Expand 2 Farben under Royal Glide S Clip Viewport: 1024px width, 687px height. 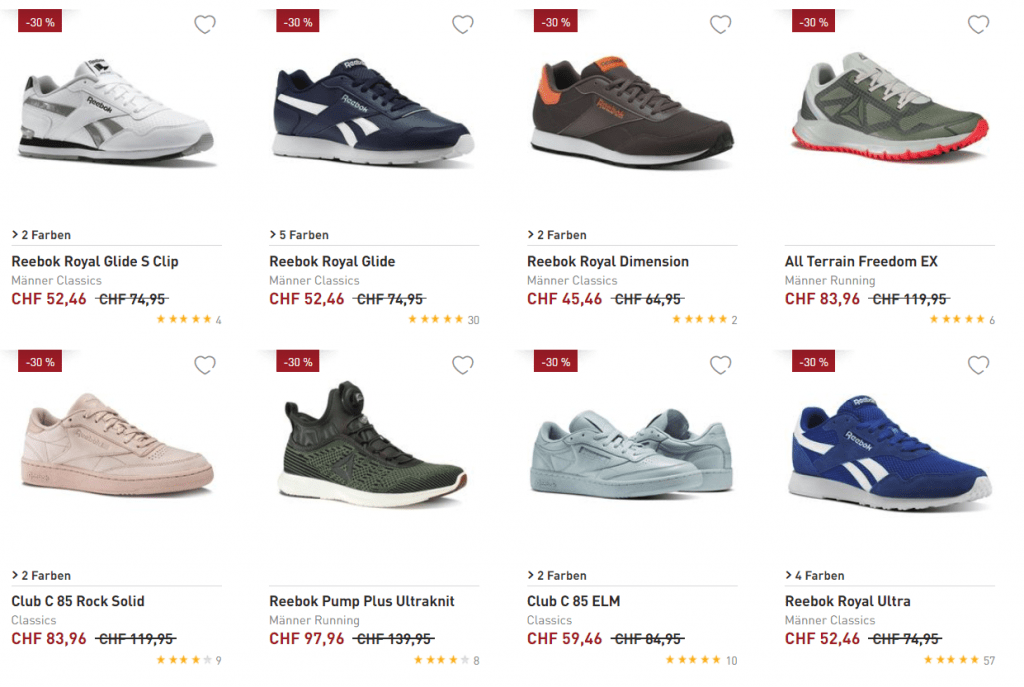[x=41, y=235]
